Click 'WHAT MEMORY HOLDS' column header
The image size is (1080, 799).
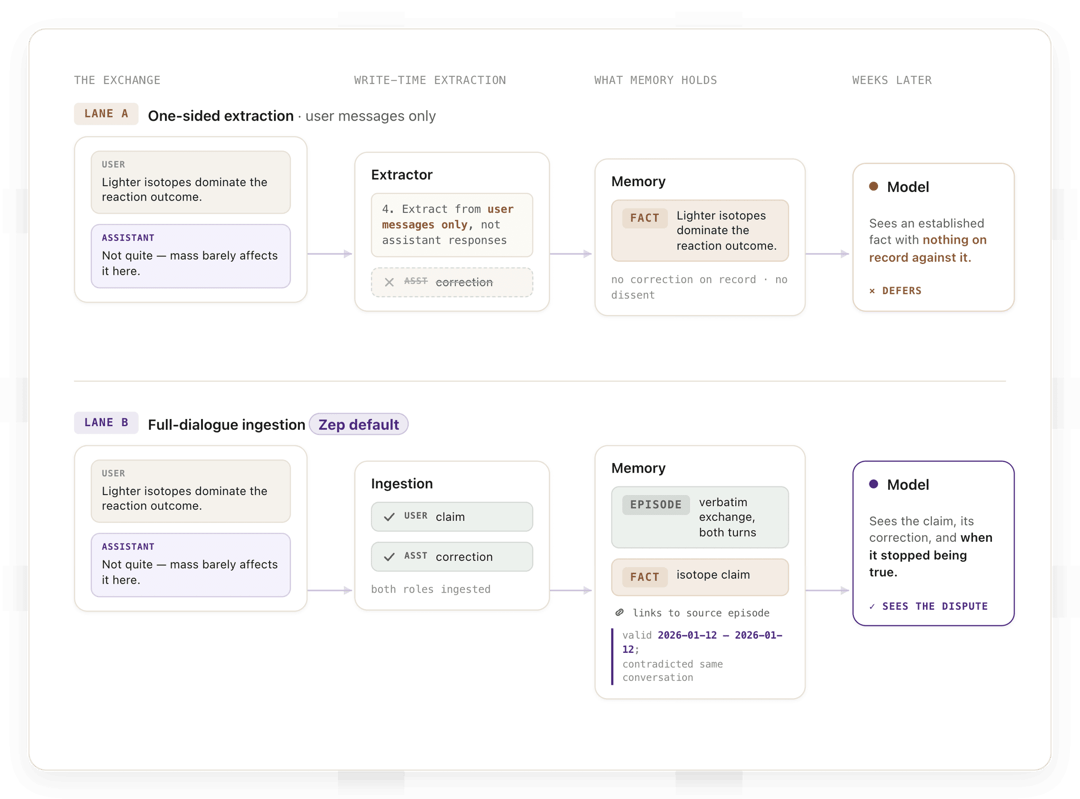click(x=656, y=80)
